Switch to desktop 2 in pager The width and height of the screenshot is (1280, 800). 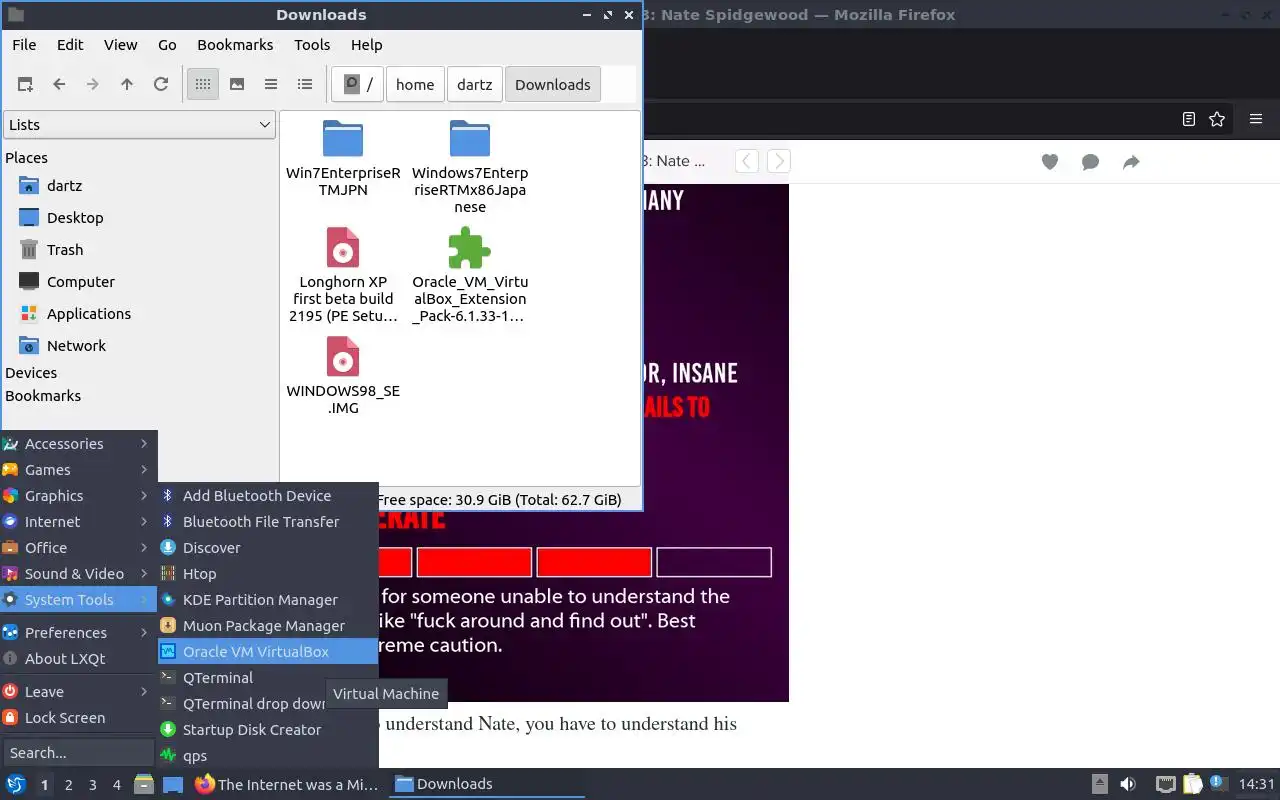click(68, 785)
